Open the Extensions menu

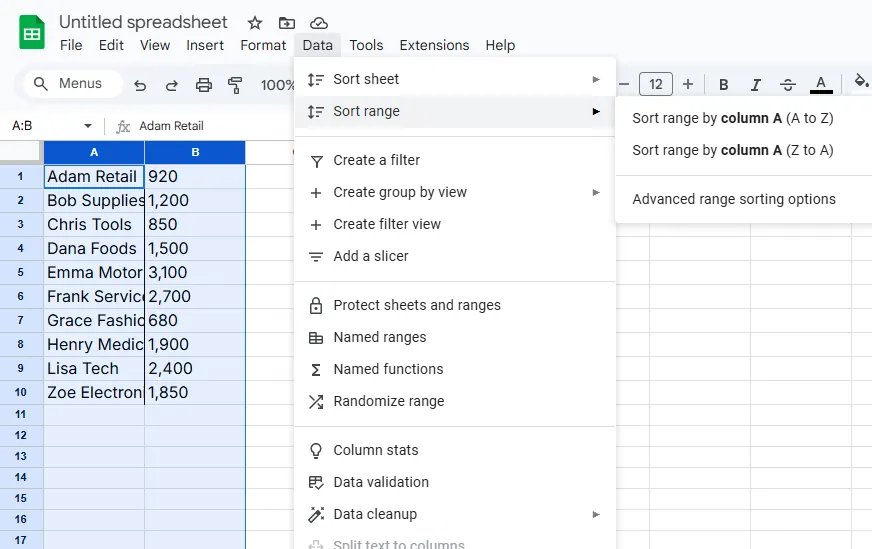pos(434,45)
